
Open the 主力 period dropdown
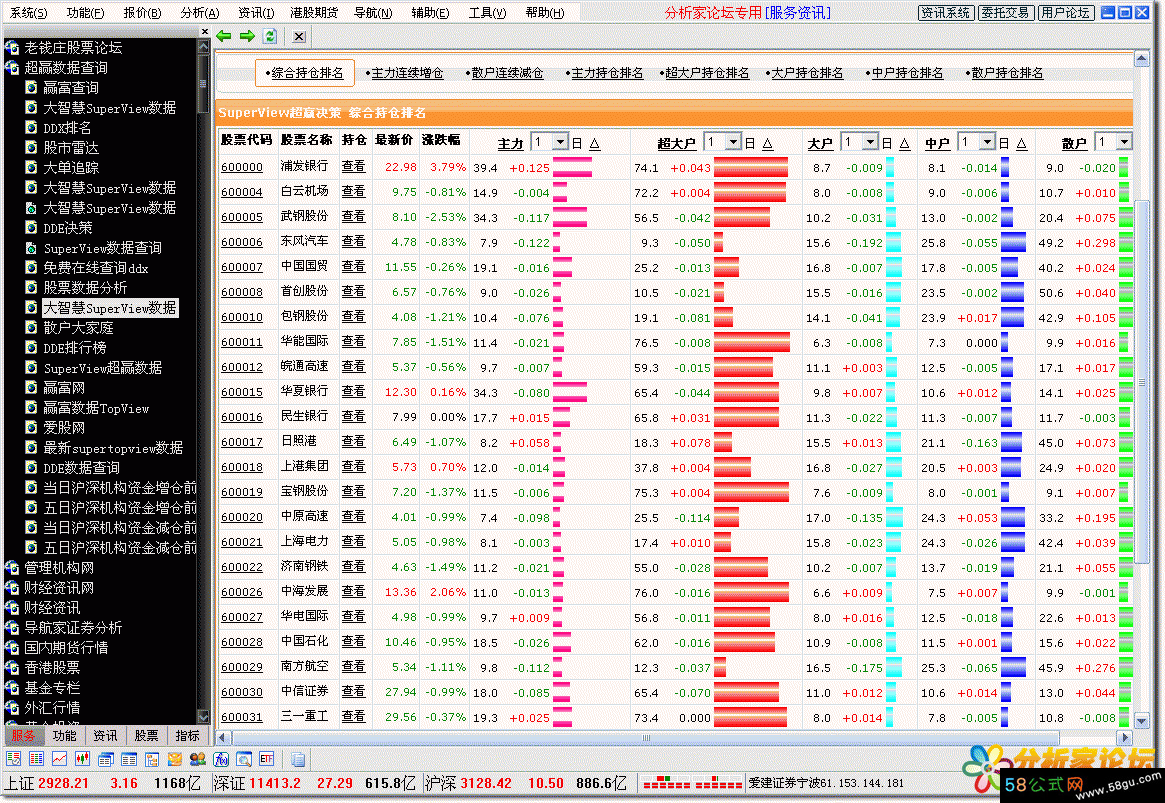[561, 142]
